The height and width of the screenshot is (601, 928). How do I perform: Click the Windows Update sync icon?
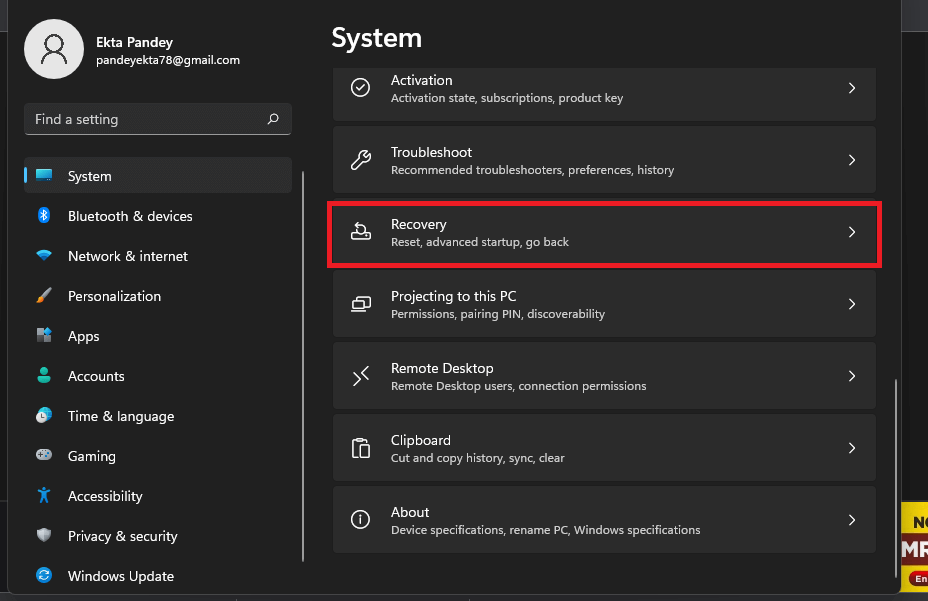point(44,576)
